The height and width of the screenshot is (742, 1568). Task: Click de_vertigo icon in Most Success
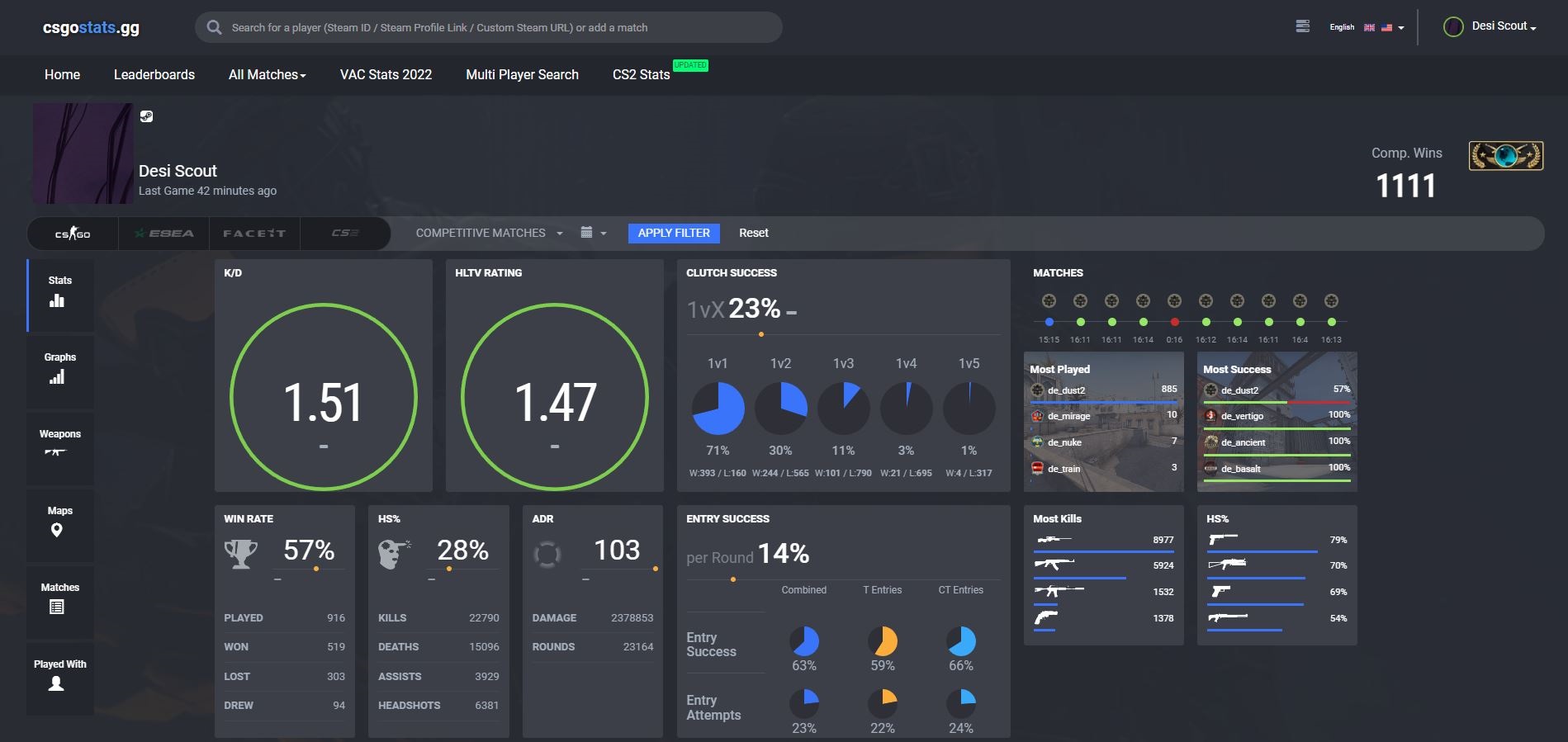tap(1211, 416)
